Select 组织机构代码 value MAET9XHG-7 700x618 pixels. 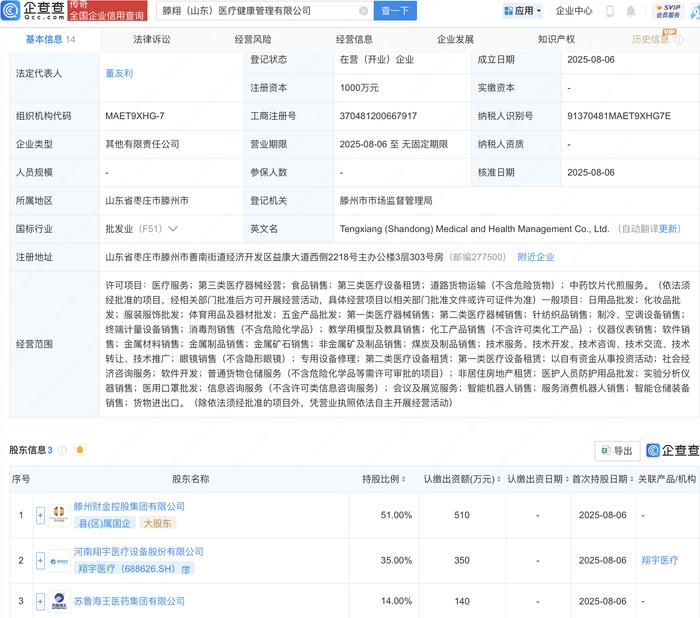point(135,116)
